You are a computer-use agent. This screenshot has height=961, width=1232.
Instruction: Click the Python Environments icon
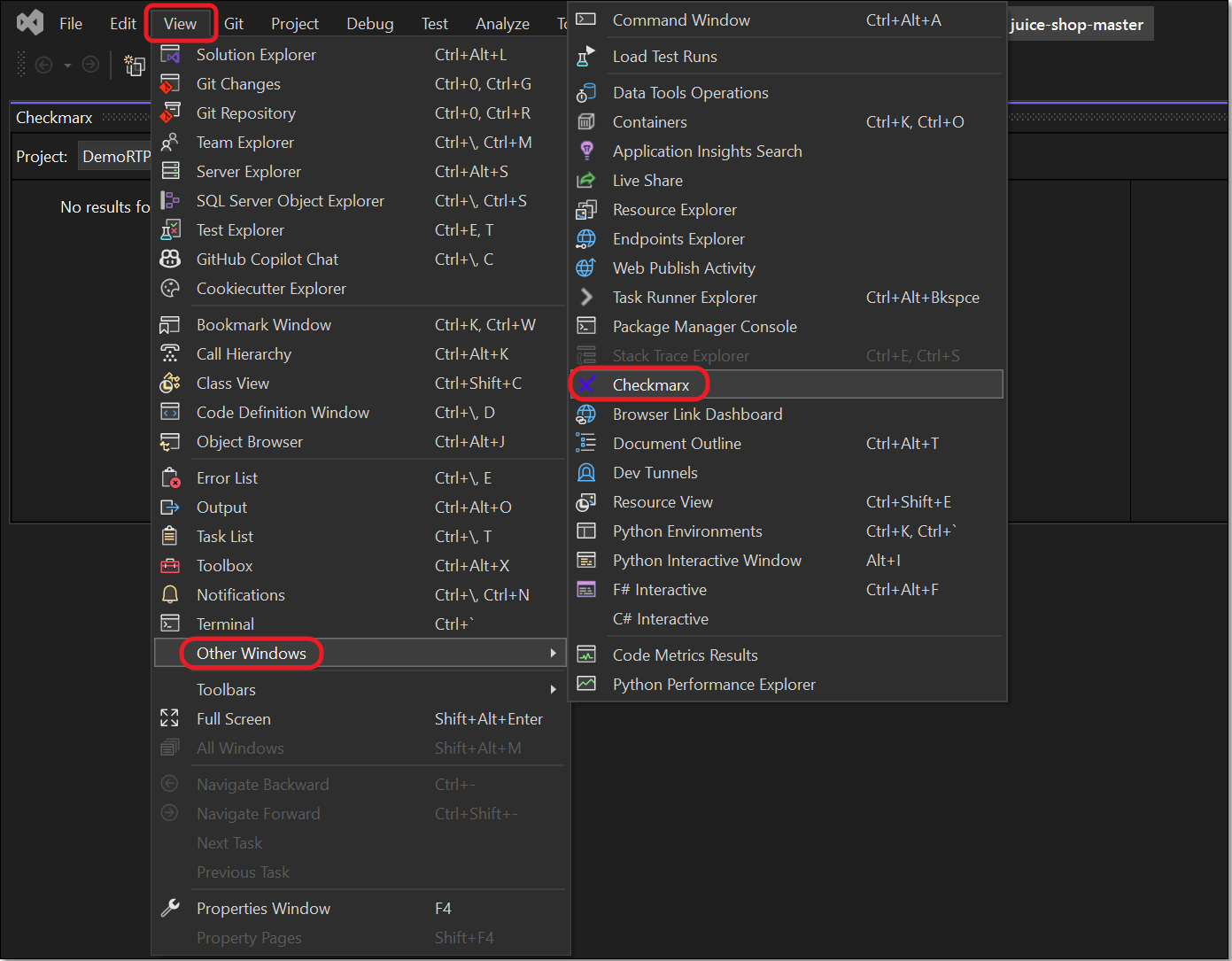(x=586, y=531)
